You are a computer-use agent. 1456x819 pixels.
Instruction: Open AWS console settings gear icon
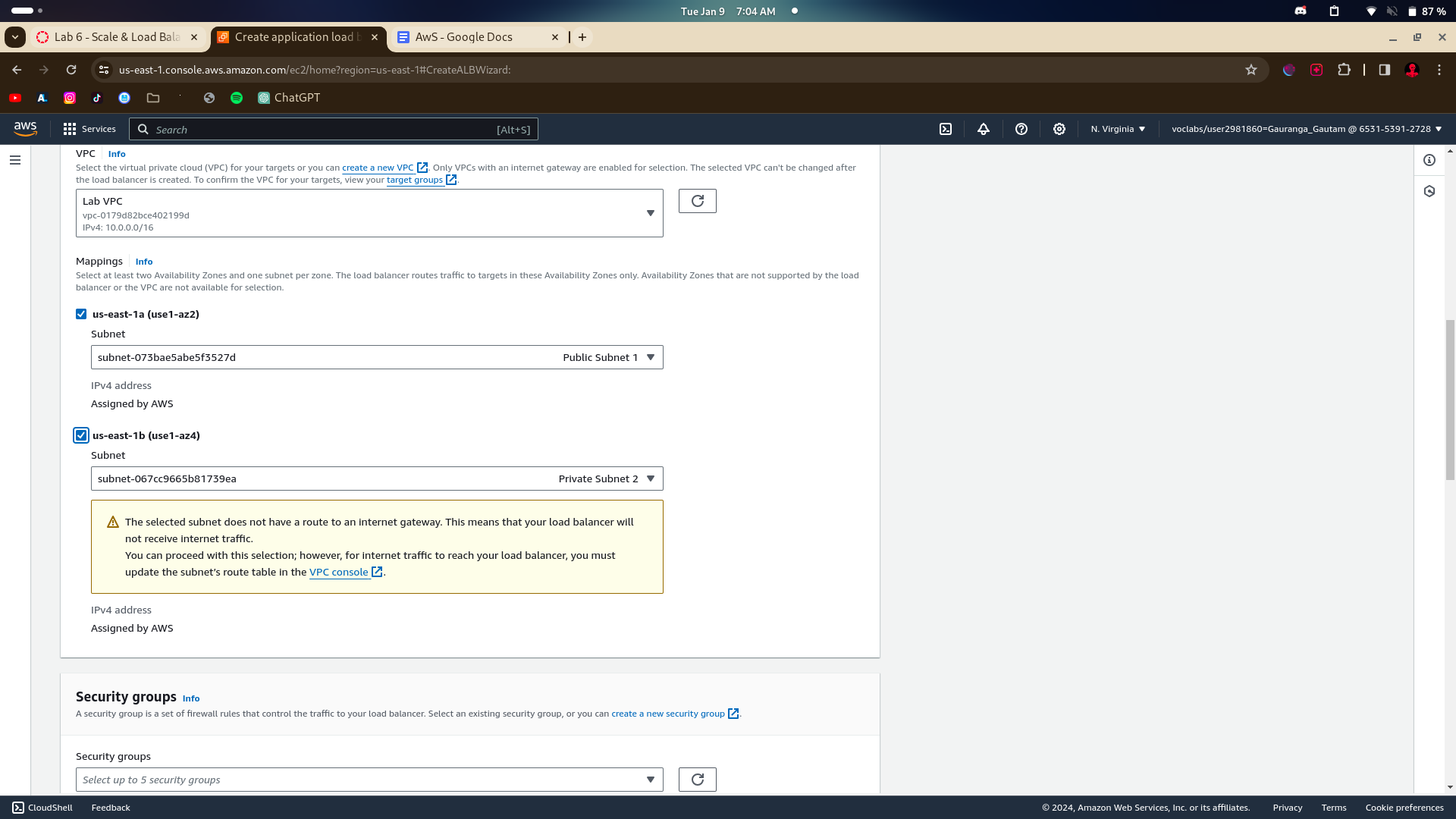tap(1059, 129)
